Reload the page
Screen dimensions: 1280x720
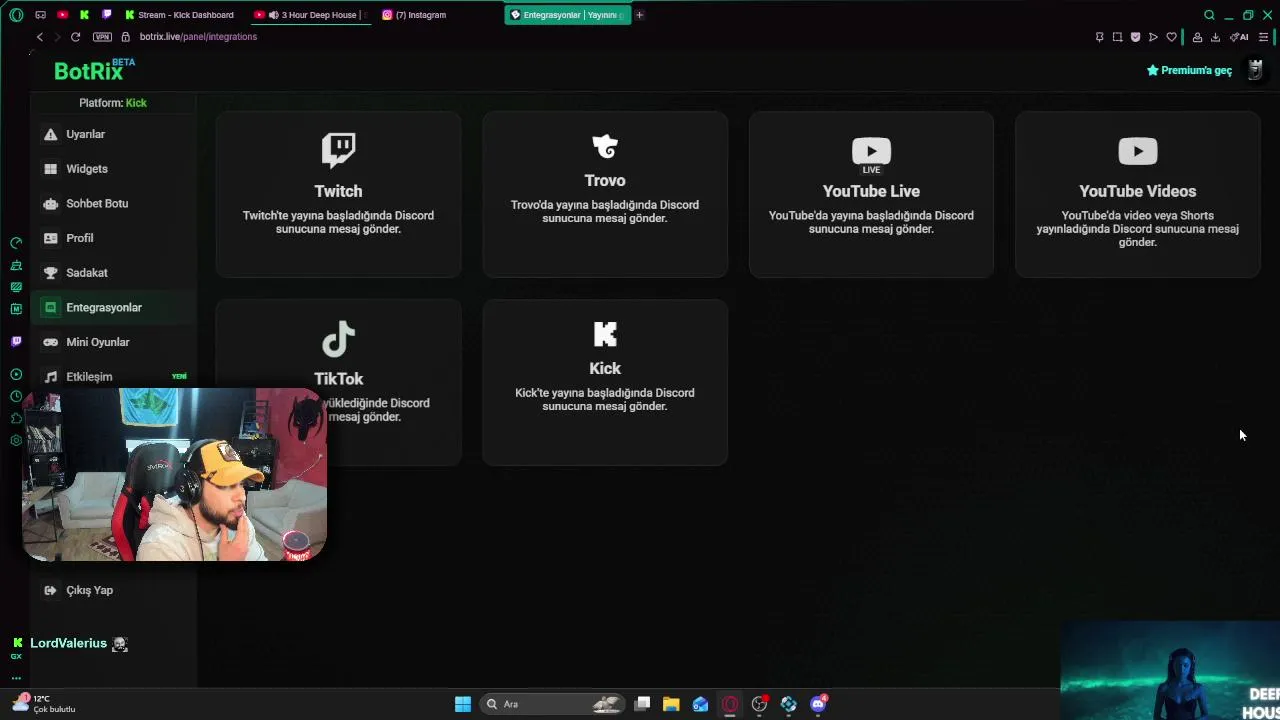(75, 37)
